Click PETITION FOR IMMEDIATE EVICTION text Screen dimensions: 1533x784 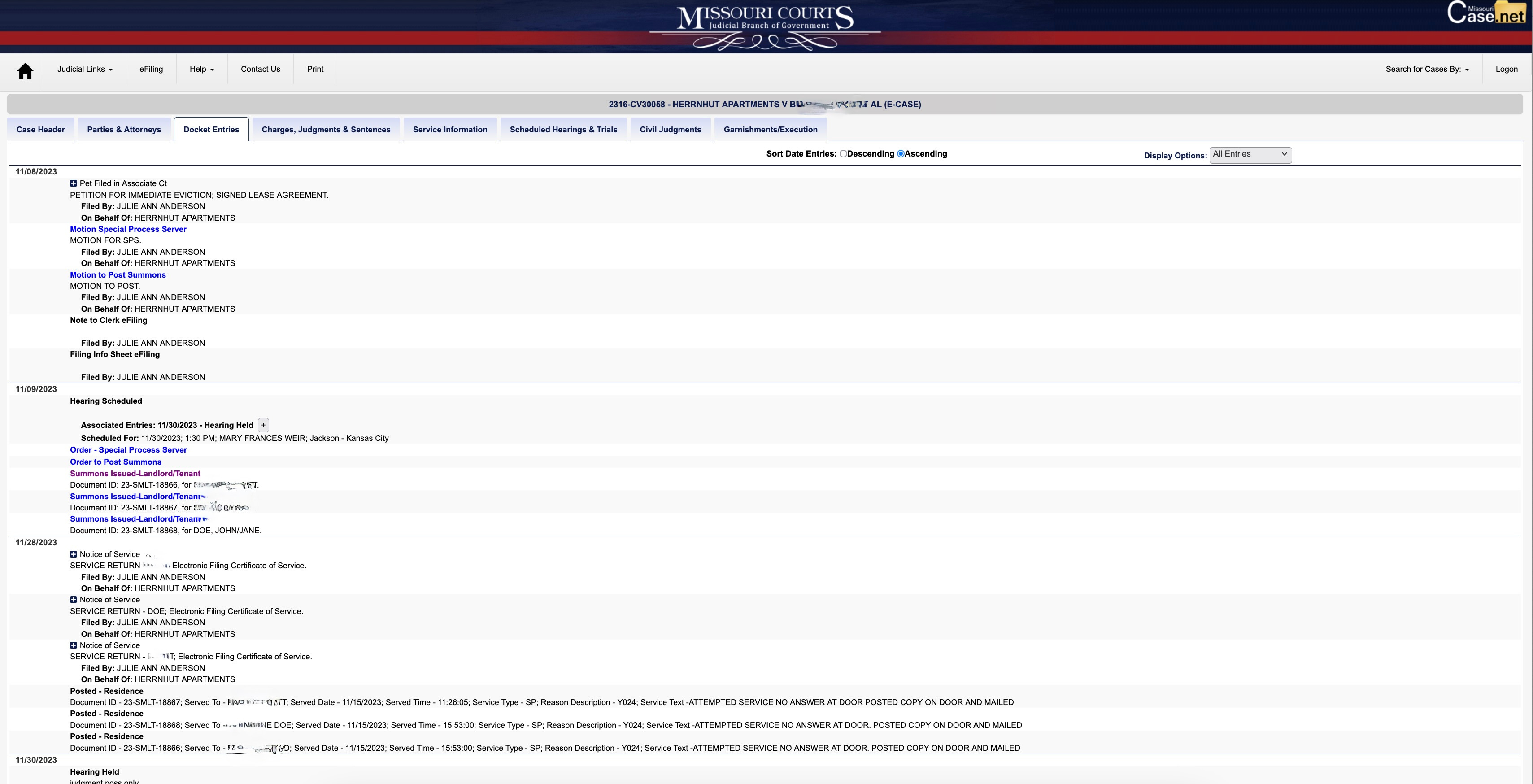(199, 195)
